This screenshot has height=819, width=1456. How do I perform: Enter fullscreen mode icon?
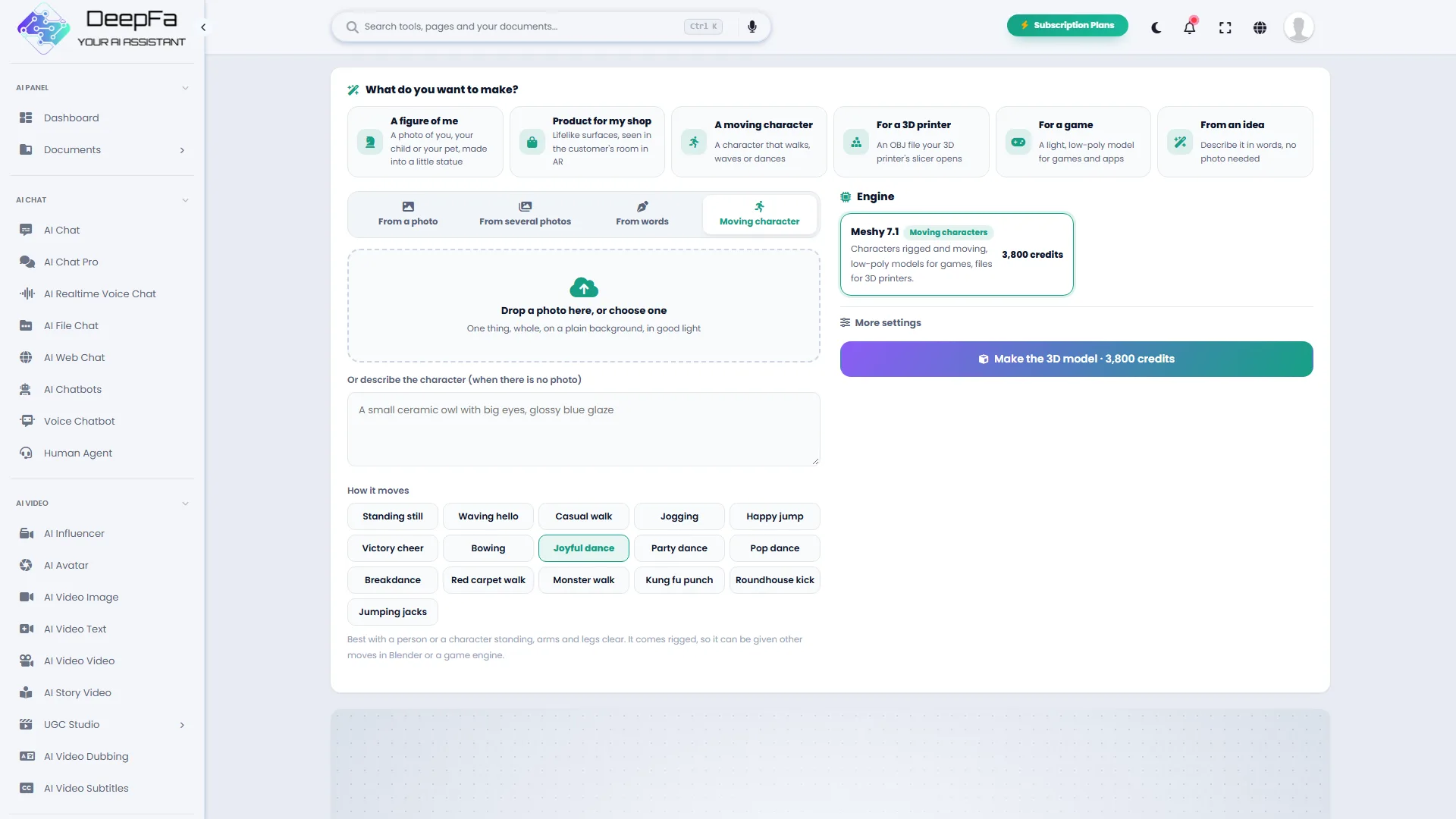[x=1225, y=27]
